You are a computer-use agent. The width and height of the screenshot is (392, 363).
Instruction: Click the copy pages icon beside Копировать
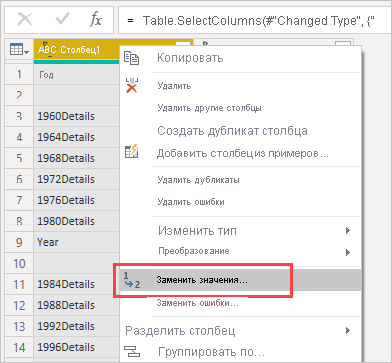pyautogui.click(x=131, y=58)
